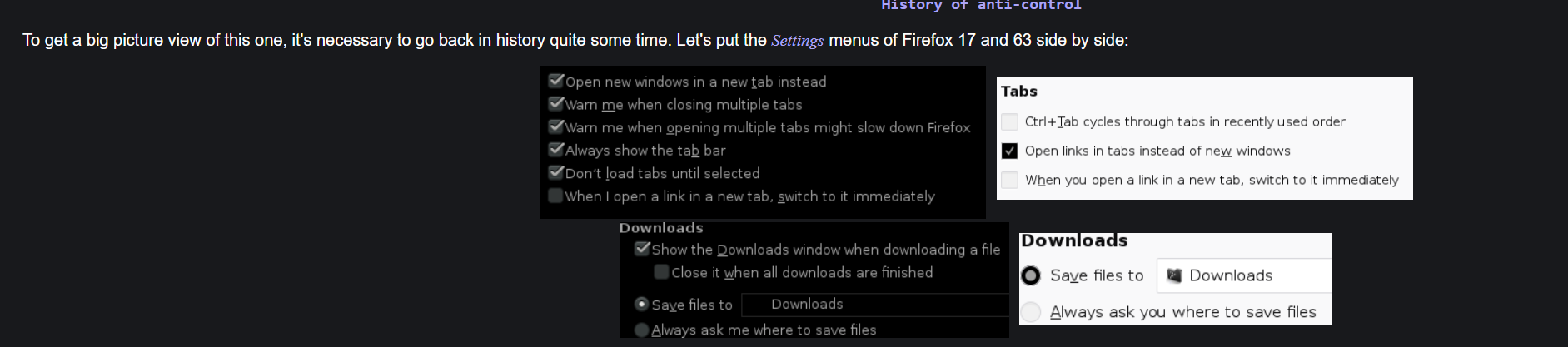Open the Settings link in the paragraph
Viewport: 1568px width, 347px height.
click(x=797, y=41)
